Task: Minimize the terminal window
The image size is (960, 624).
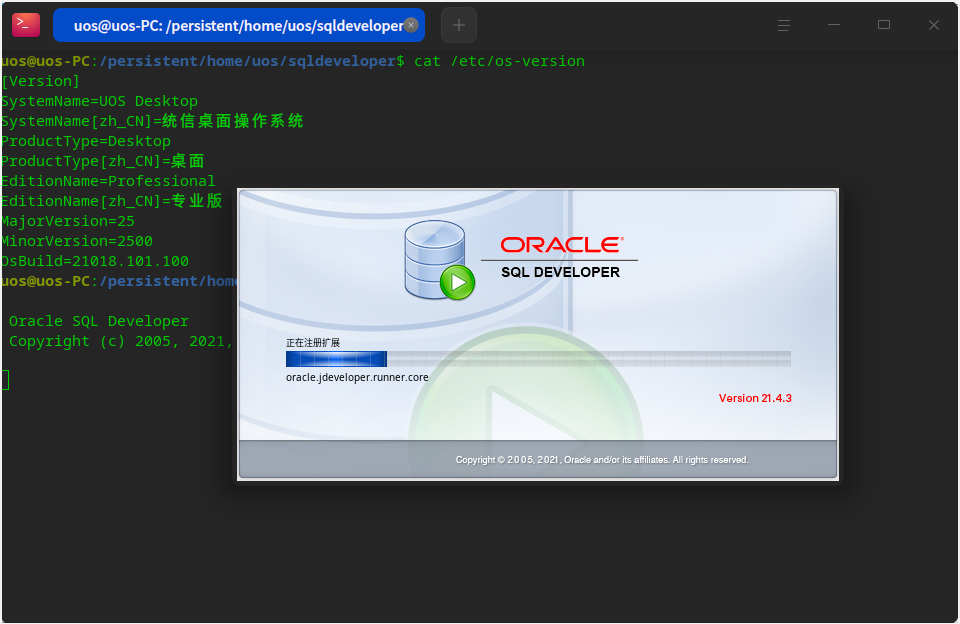Action: pyautogui.click(x=834, y=25)
